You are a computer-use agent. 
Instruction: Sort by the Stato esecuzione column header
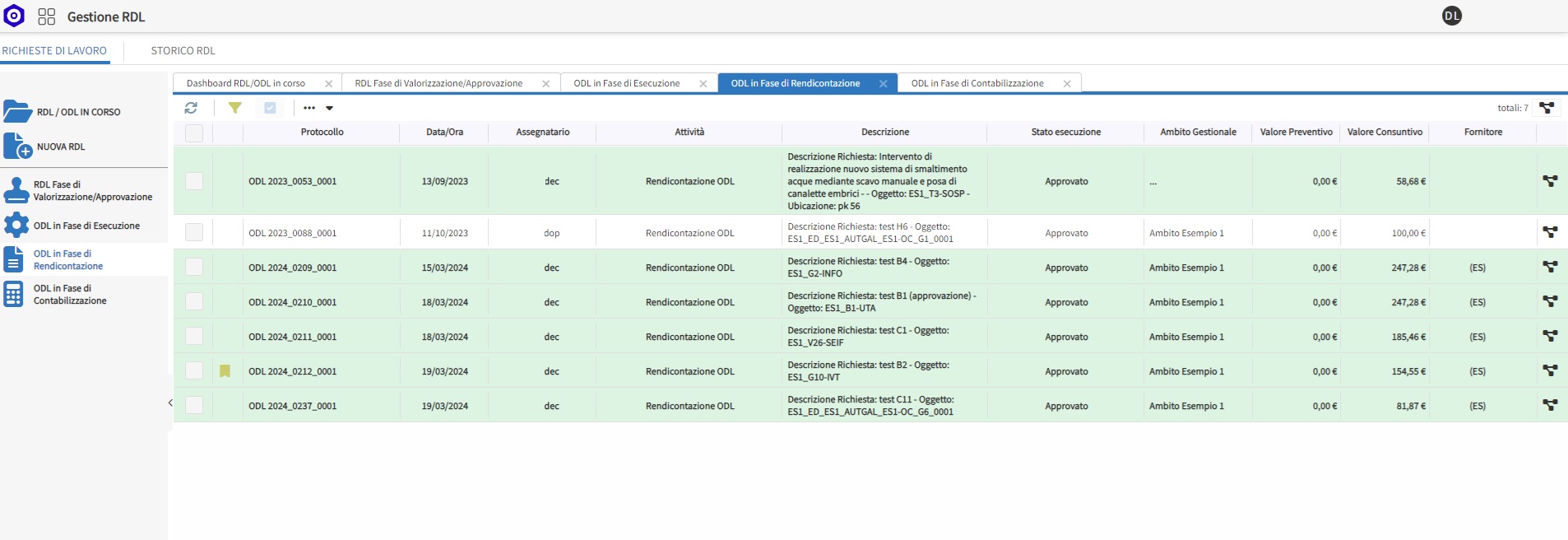1066,132
